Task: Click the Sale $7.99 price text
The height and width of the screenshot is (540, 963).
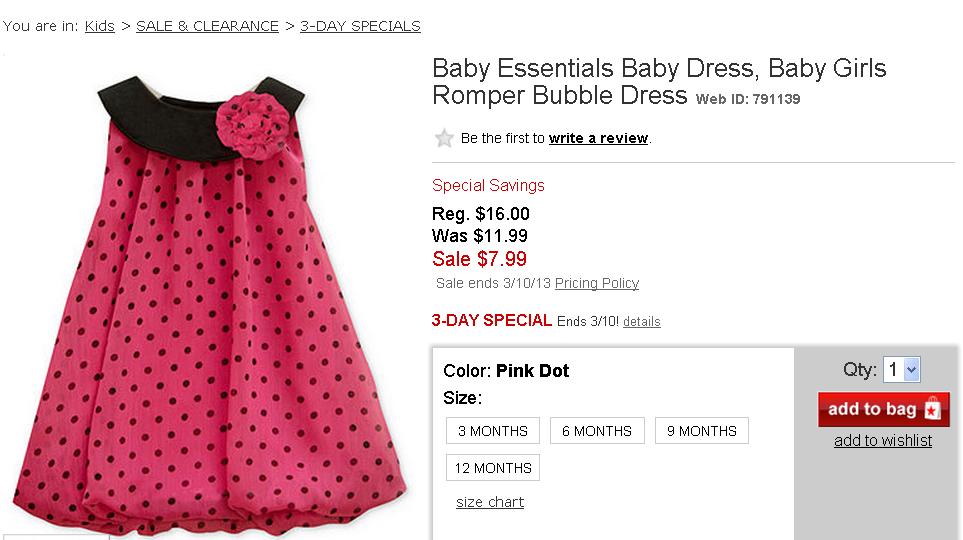Action: [479, 259]
